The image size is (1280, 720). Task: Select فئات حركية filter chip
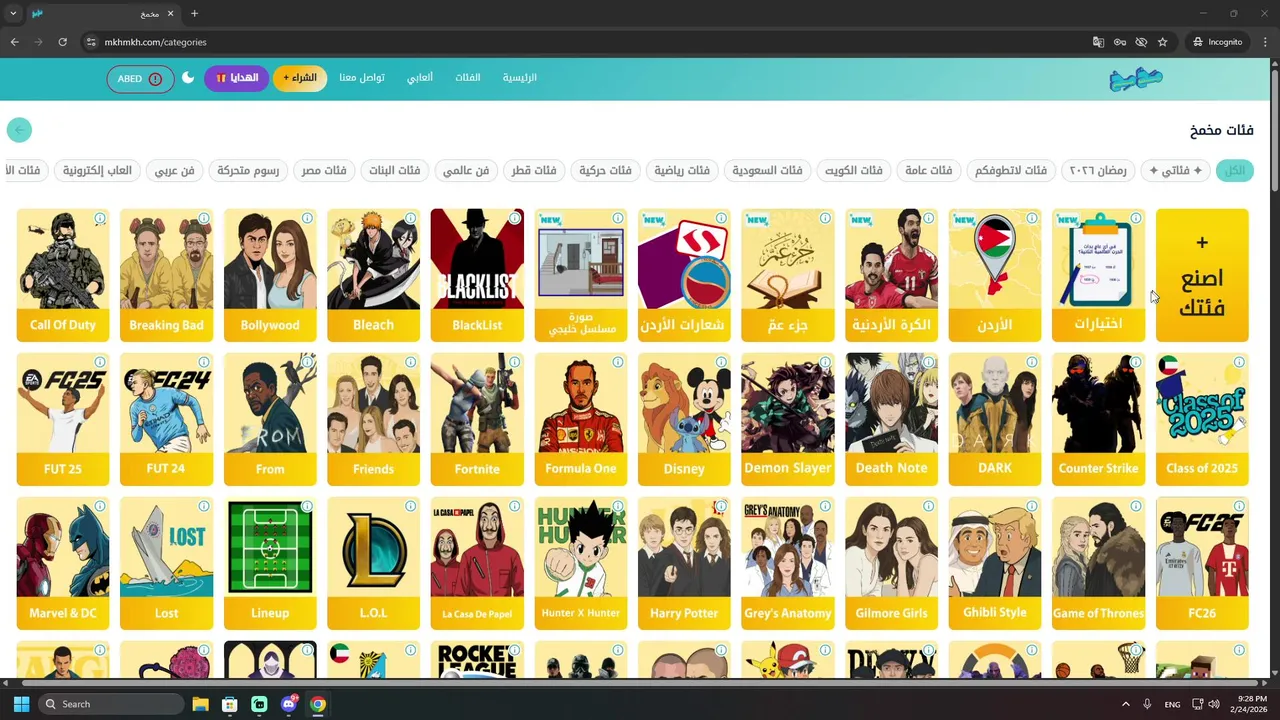point(606,171)
